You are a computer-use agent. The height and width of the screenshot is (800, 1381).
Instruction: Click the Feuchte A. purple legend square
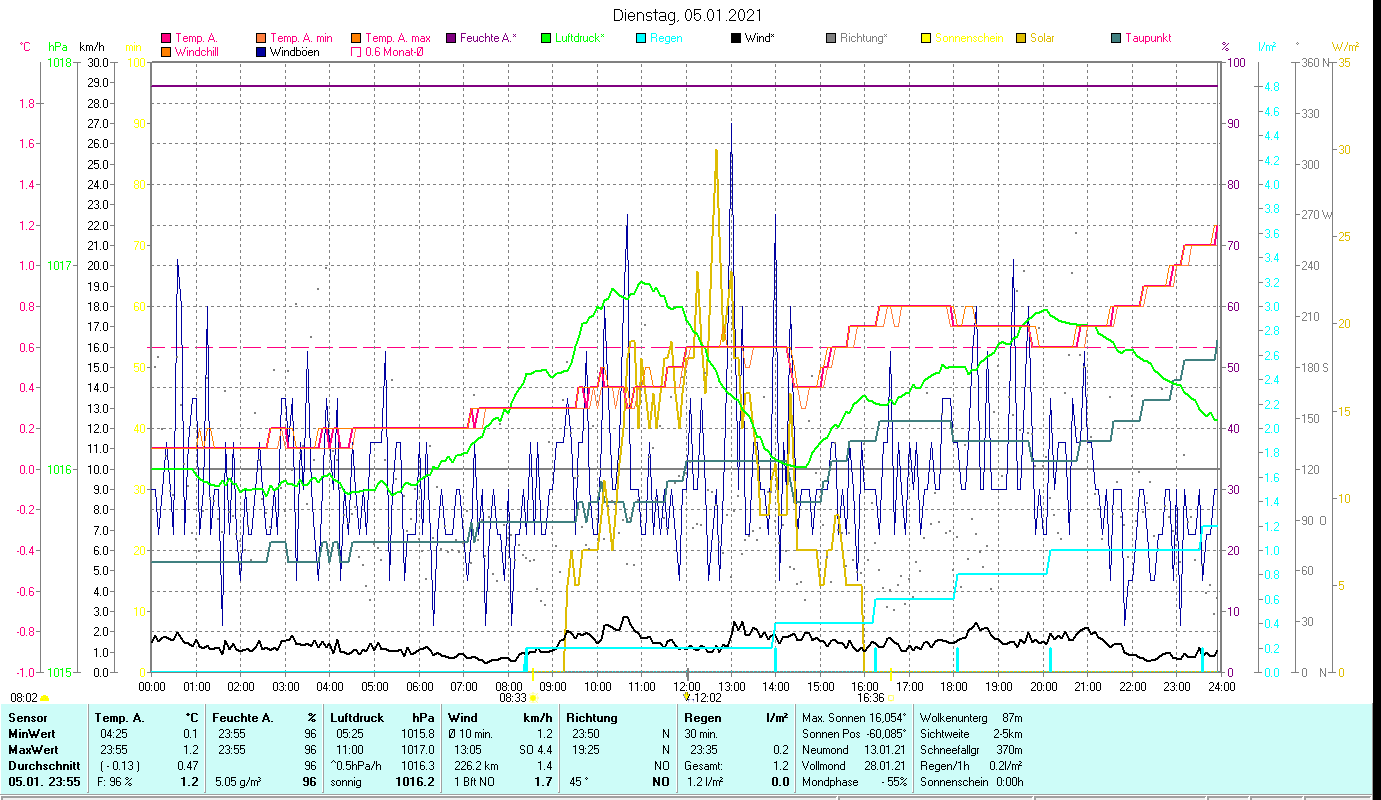pos(451,39)
